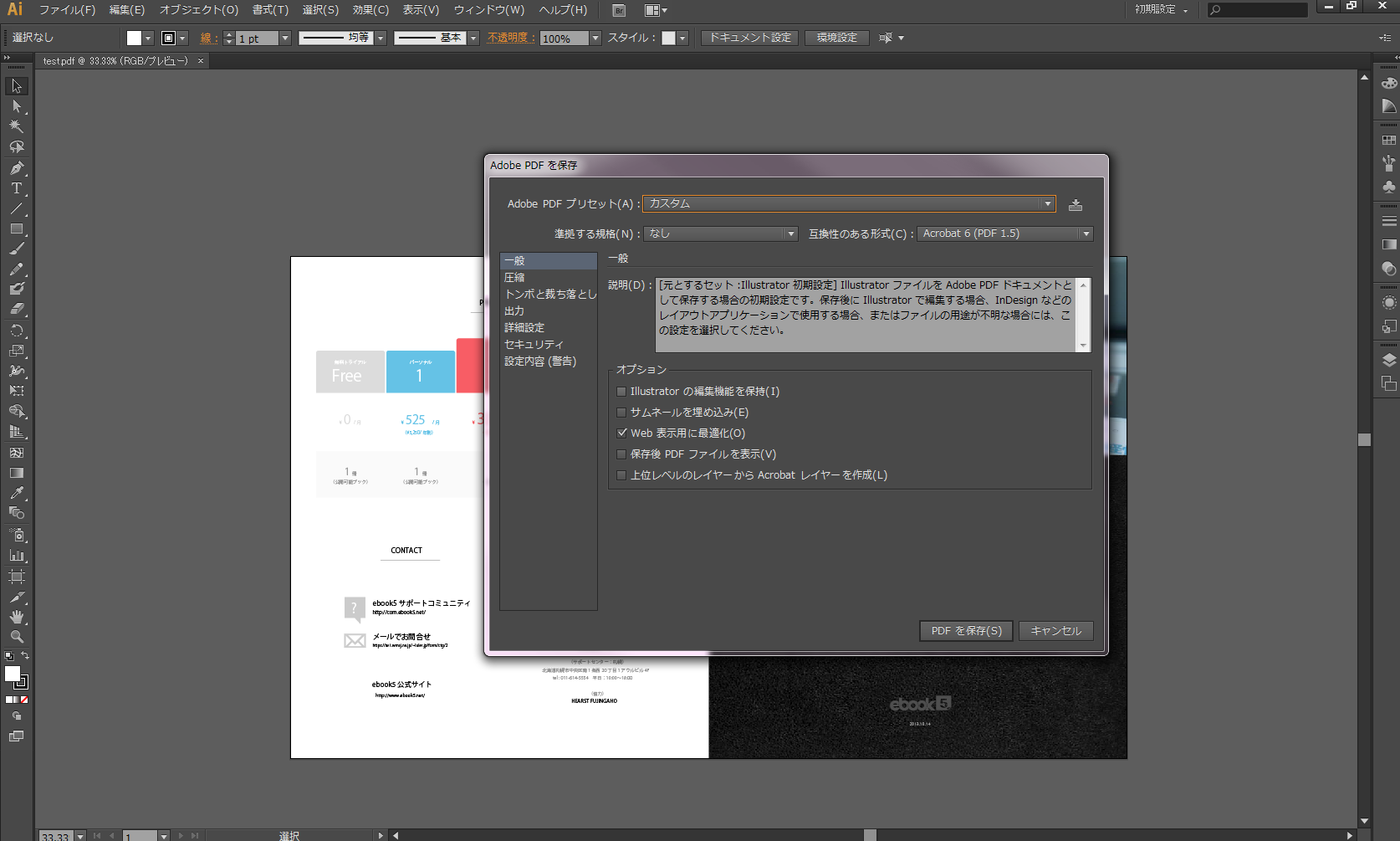The height and width of the screenshot is (841, 1400).
Task: Select the トンボと裁ち落とし category
Action: pos(548,295)
